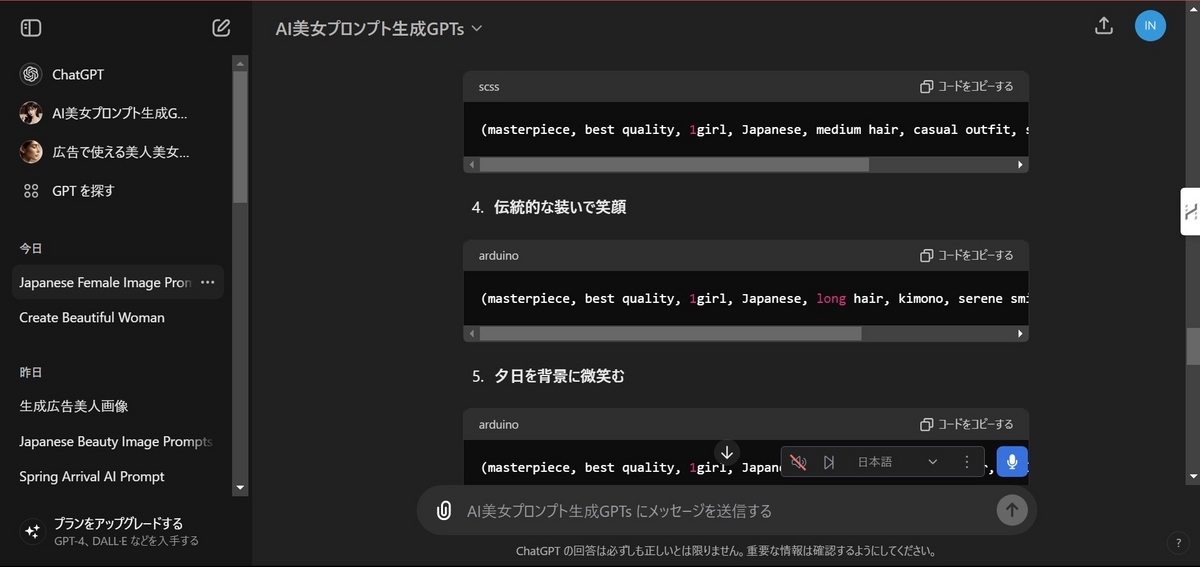
Task: Open the 日本語 language dropdown
Action: coord(897,462)
